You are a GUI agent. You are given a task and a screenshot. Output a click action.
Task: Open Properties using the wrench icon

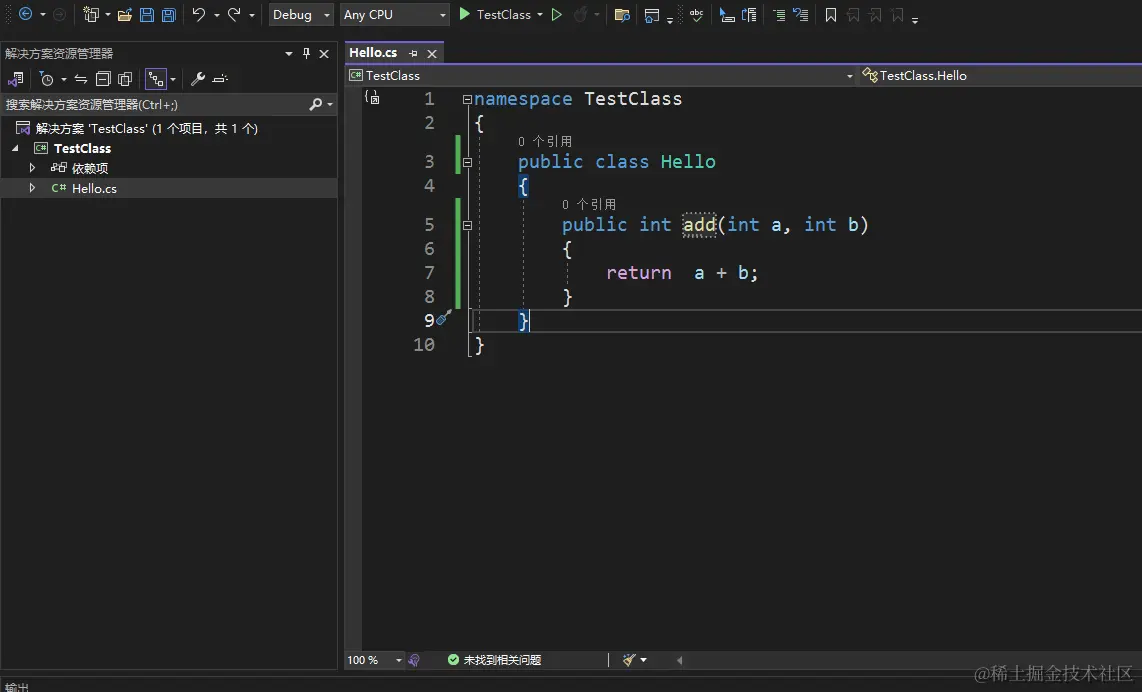pyautogui.click(x=197, y=79)
